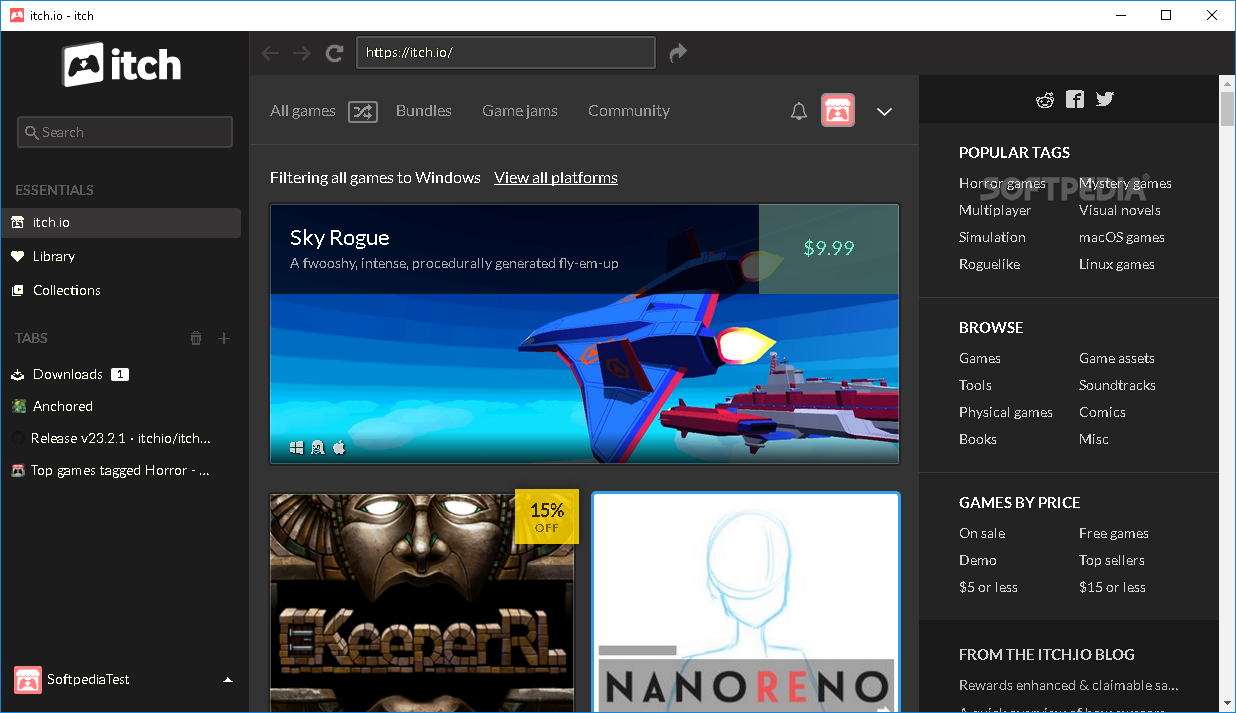The image size is (1236, 713).
Task: Click the SoftpediaTest user avatar
Action: coord(28,680)
